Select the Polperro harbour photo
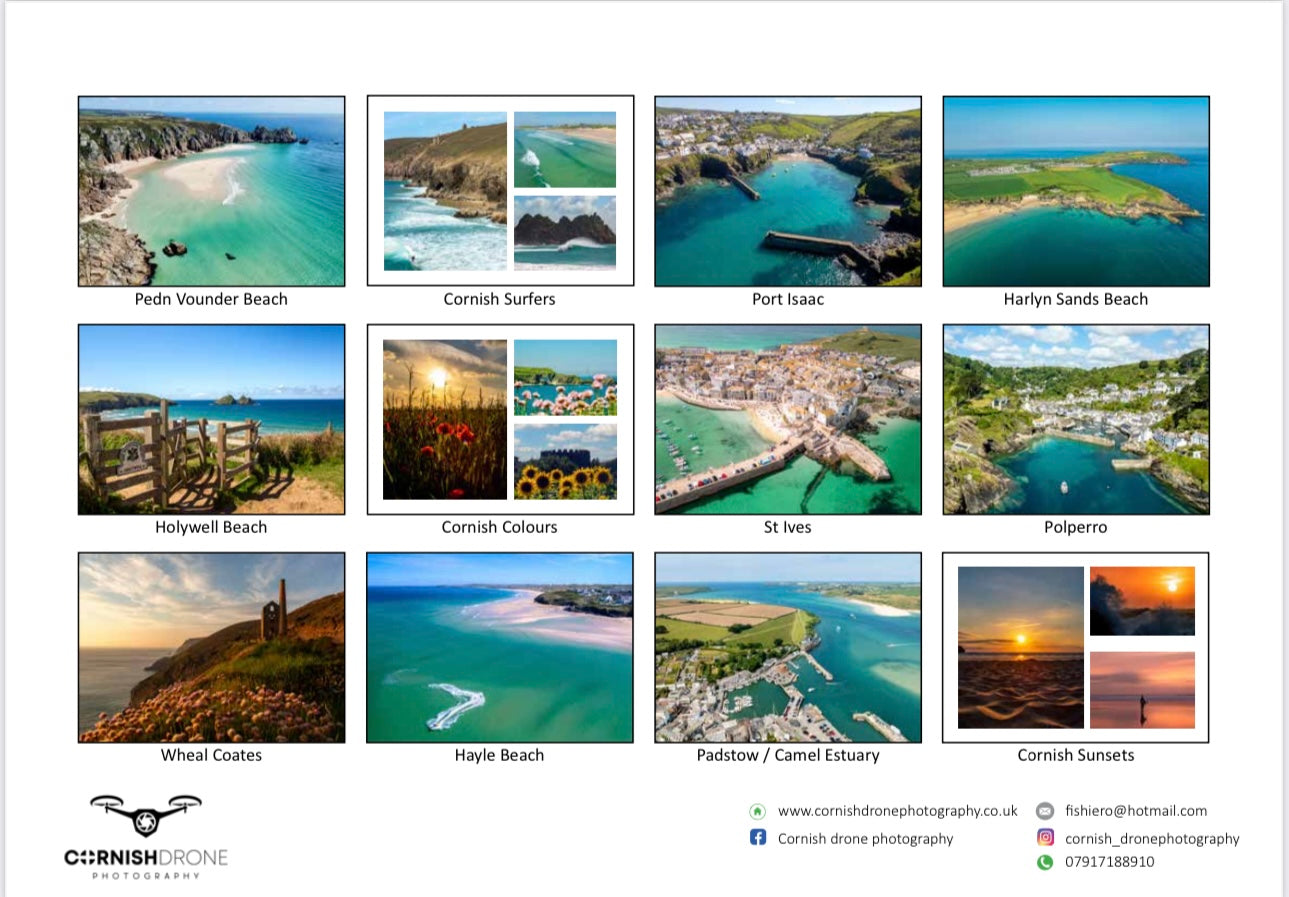The width and height of the screenshot is (1289, 897). pyautogui.click(x=1076, y=419)
